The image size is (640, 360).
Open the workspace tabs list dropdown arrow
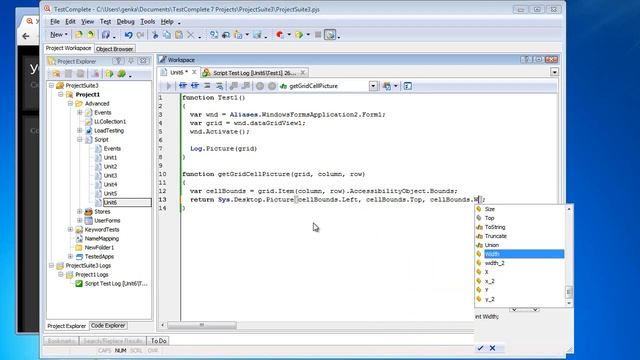pos(554,72)
